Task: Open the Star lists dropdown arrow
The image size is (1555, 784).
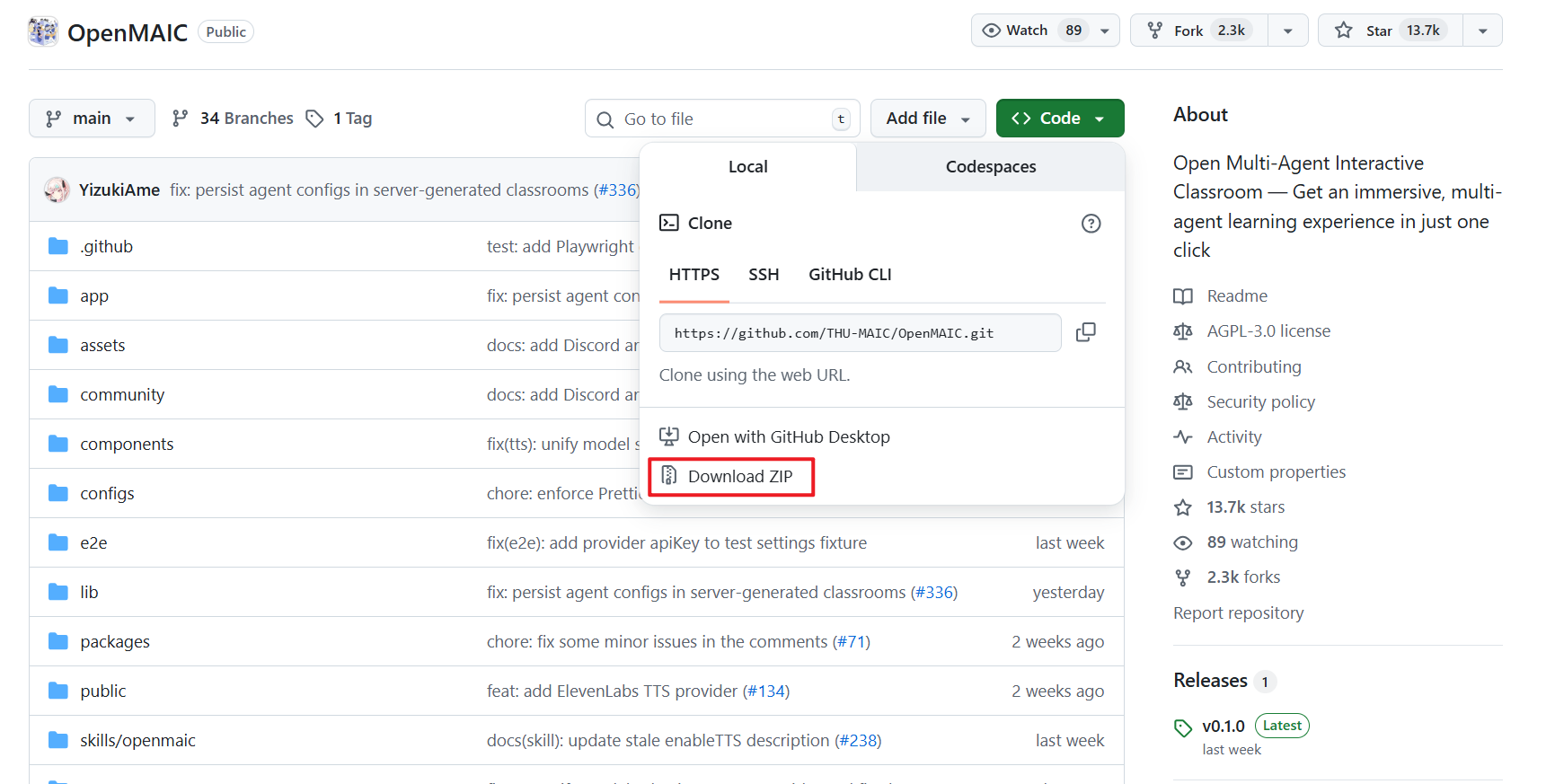Action: [1482, 31]
